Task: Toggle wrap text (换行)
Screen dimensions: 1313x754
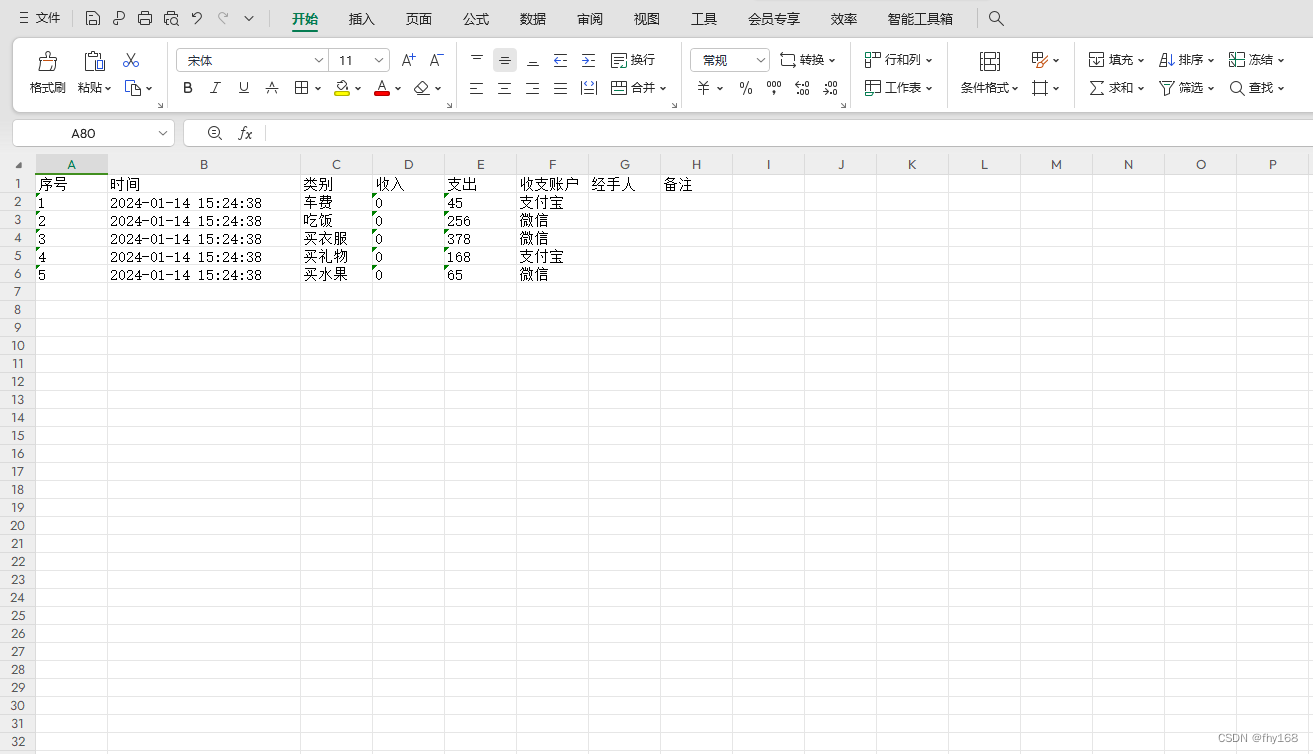Action: pyautogui.click(x=633, y=60)
